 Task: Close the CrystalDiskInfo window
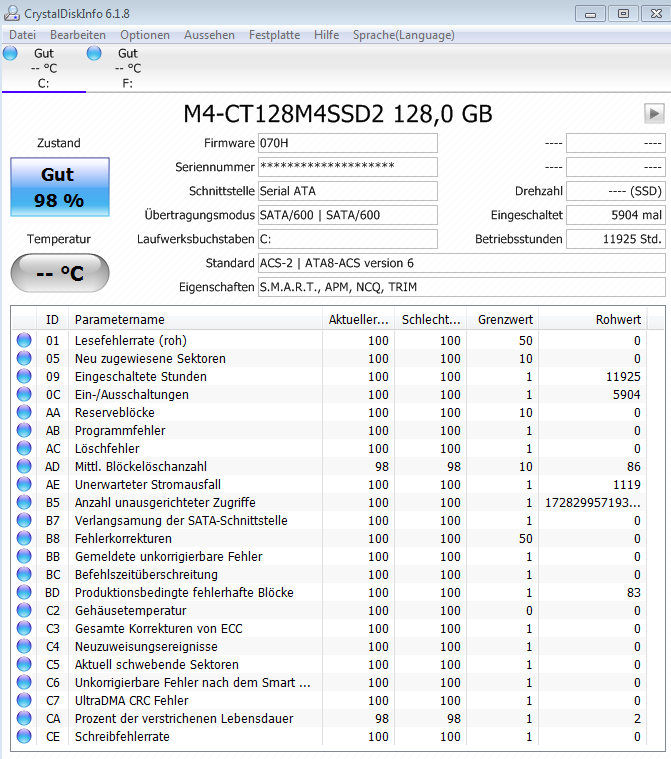pyautogui.click(x=656, y=14)
